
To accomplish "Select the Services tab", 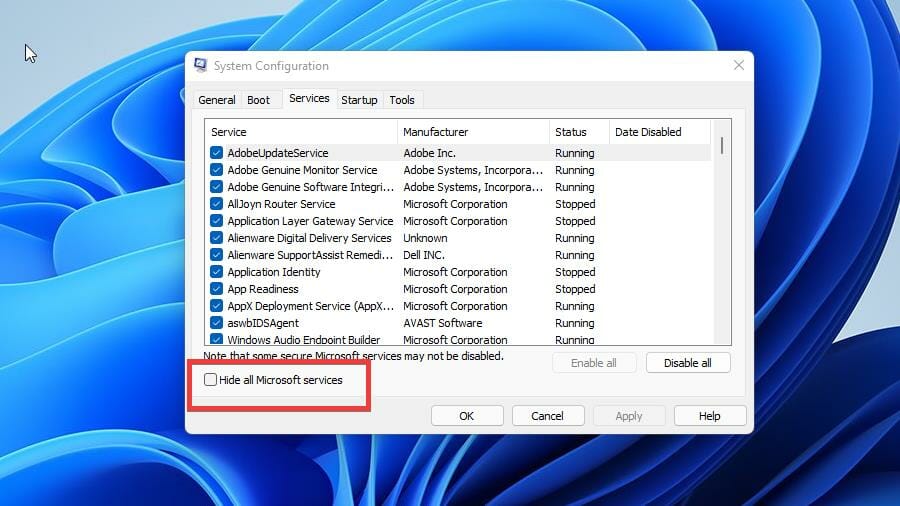I will [x=309, y=98].
